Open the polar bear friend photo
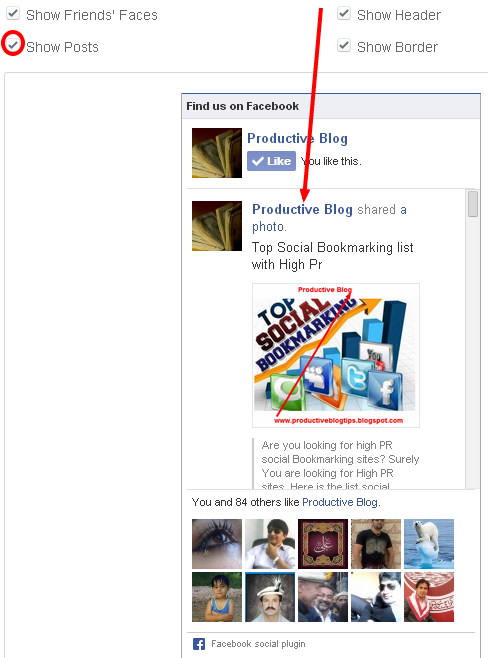Viewport: 488px width, 658px height. coord(429,544)
